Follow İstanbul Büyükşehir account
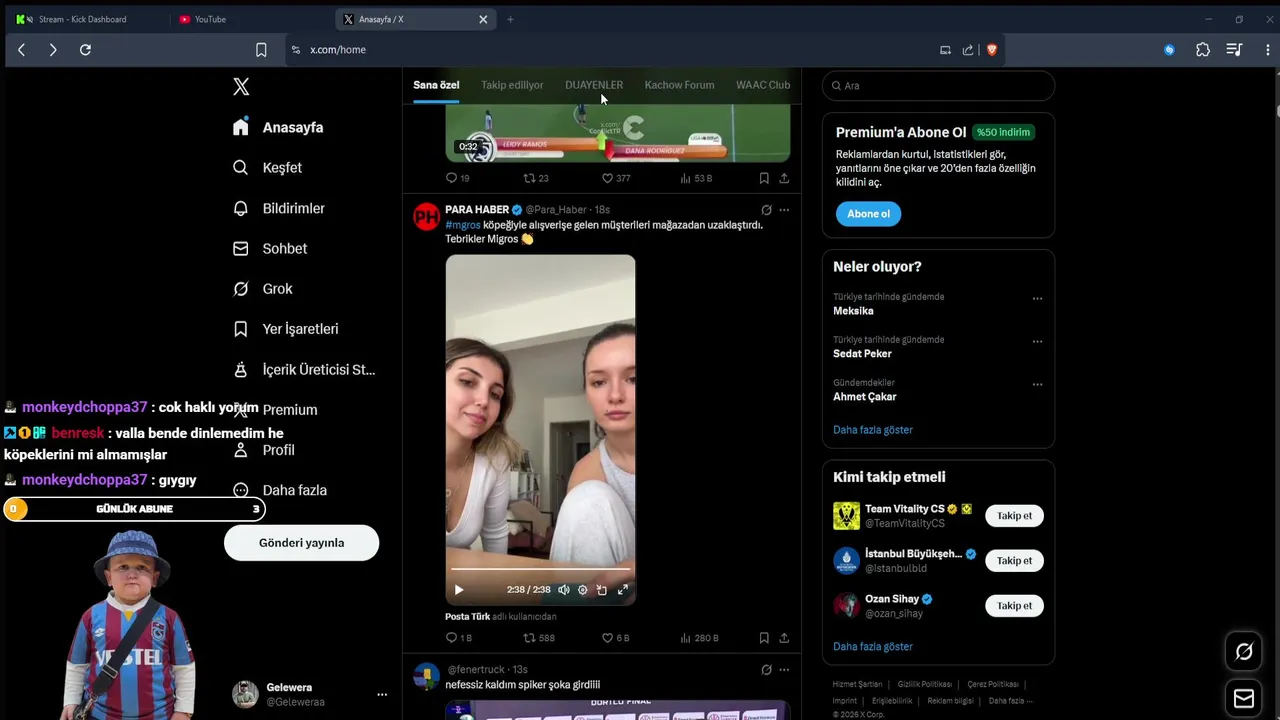1280x720 pixels. pyautogui.click(x=1014, y=561)
